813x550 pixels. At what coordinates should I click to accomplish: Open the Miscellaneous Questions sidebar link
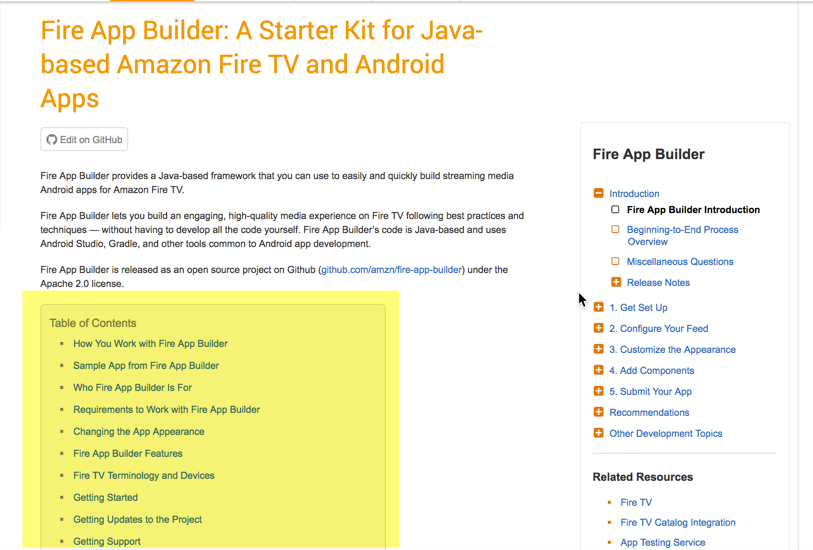[x=680, y=262]
